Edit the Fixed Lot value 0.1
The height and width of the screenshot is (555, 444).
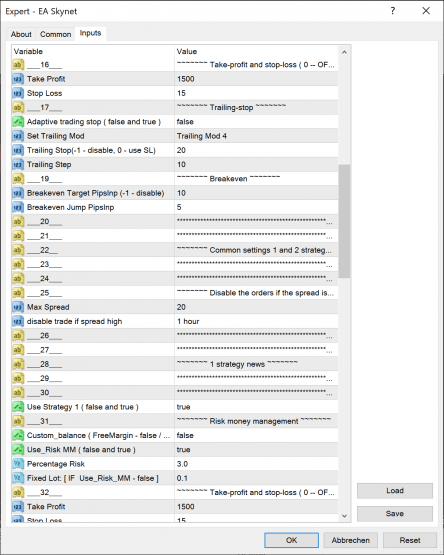[256, 478]
